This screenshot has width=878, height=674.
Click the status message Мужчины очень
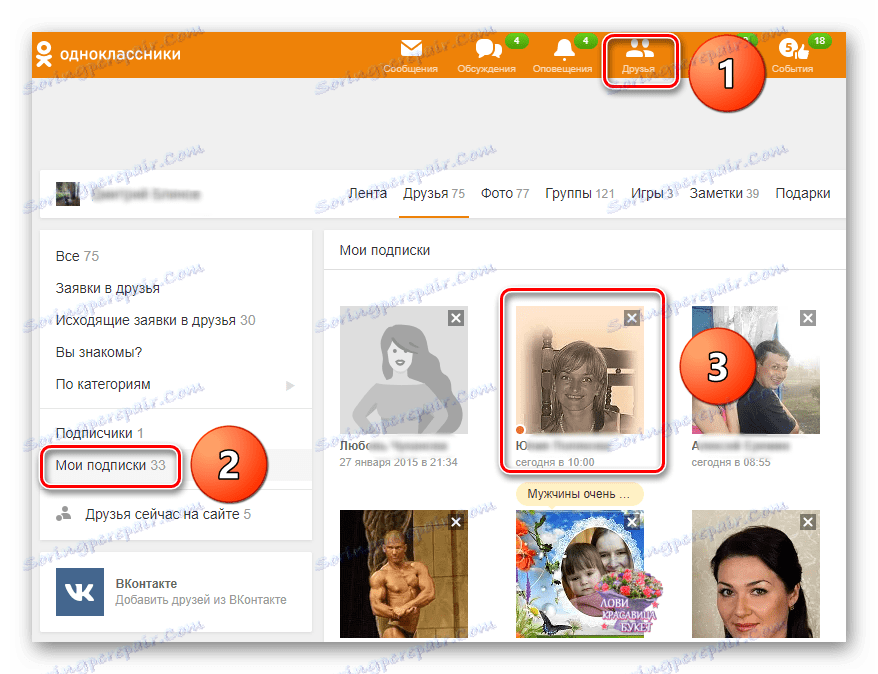tap(579, 494)
